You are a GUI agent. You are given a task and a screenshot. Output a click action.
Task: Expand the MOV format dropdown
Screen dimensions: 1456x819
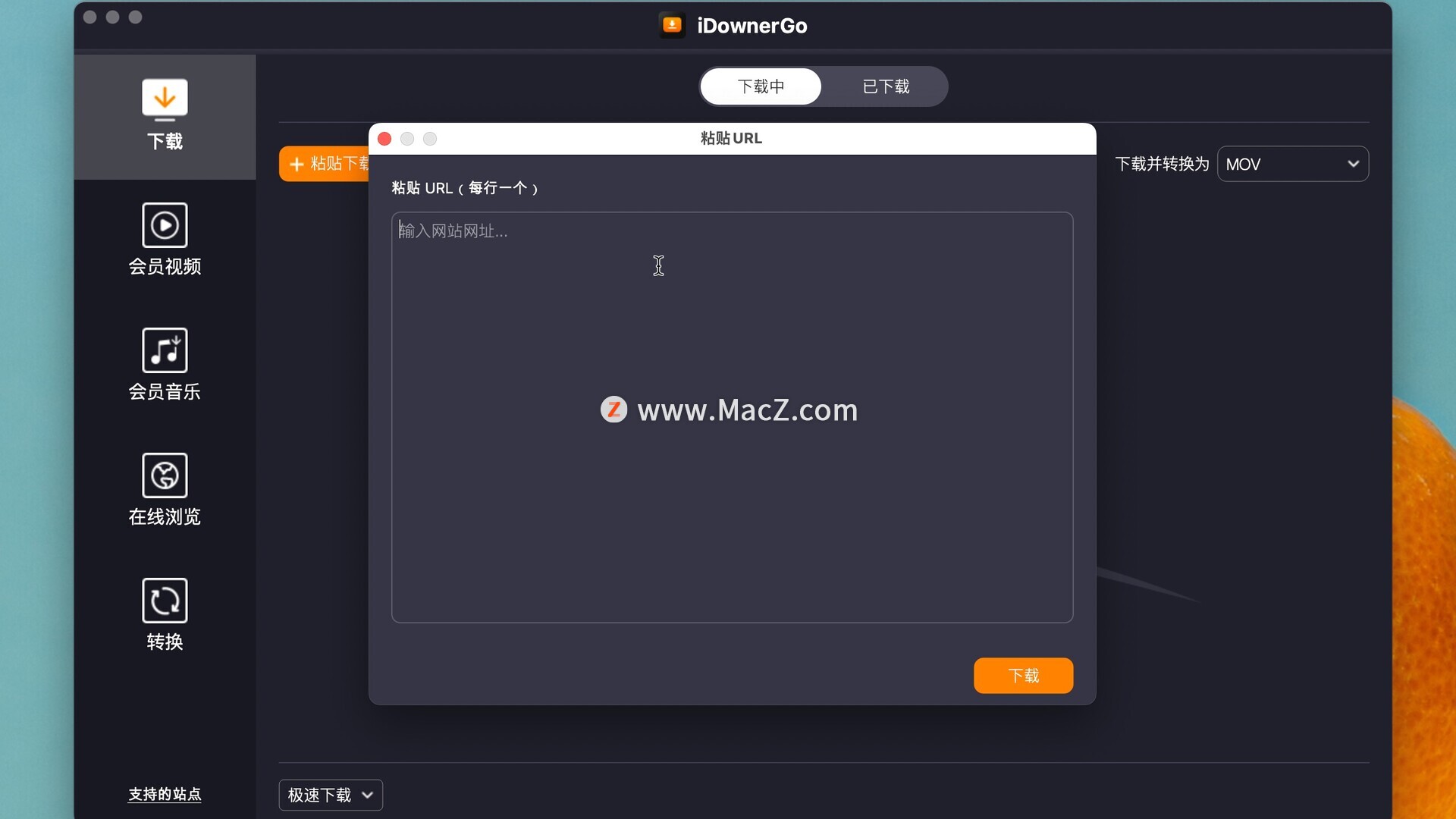(x=1292, y=164)
